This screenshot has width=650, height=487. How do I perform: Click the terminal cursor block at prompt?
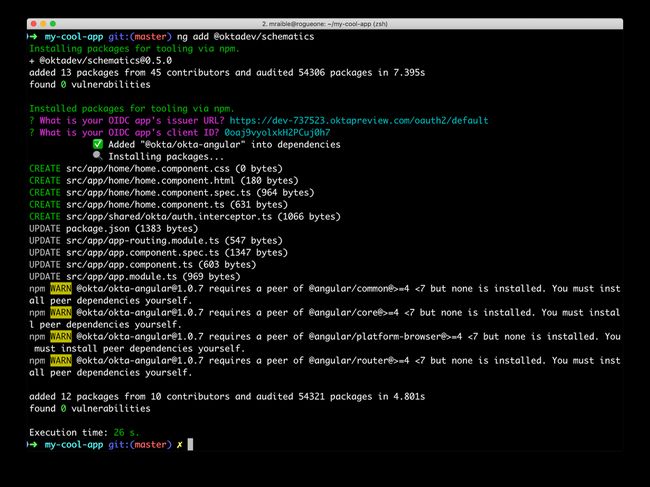(x=190, y=443)
